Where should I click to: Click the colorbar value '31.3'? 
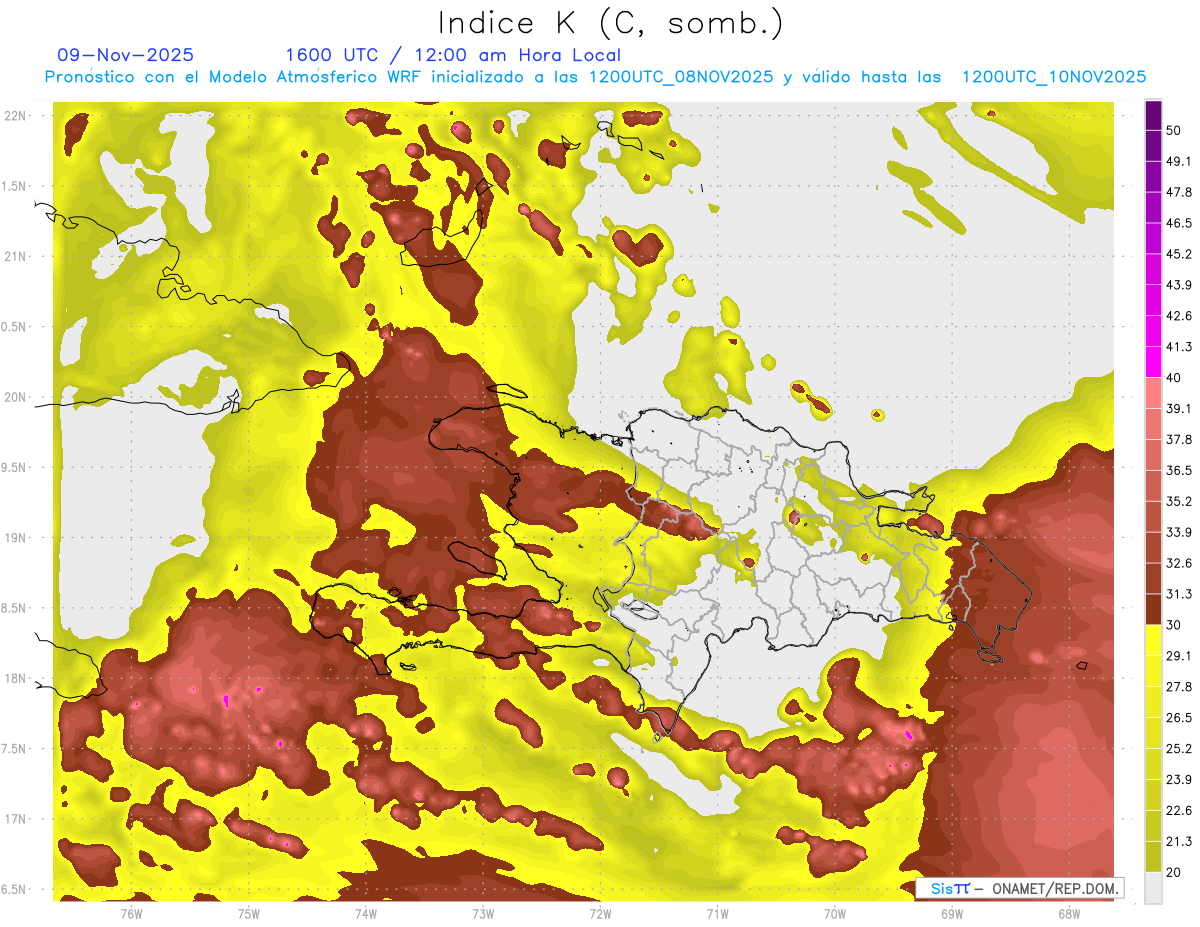pyautogui.click(x=1179, y=594)
